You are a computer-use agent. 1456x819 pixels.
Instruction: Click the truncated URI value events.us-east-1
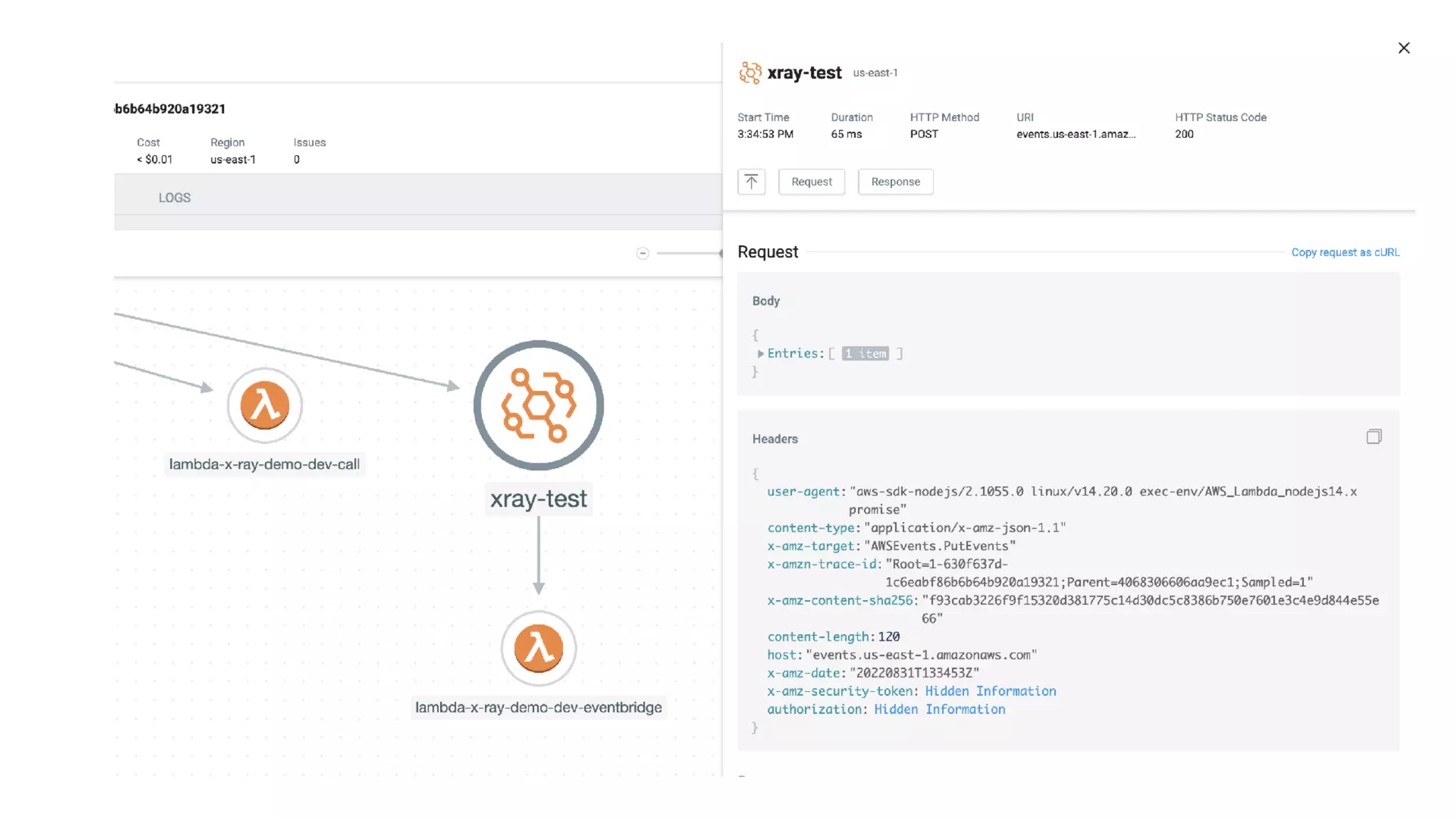pyautogui.click(x=1075, y=134)
